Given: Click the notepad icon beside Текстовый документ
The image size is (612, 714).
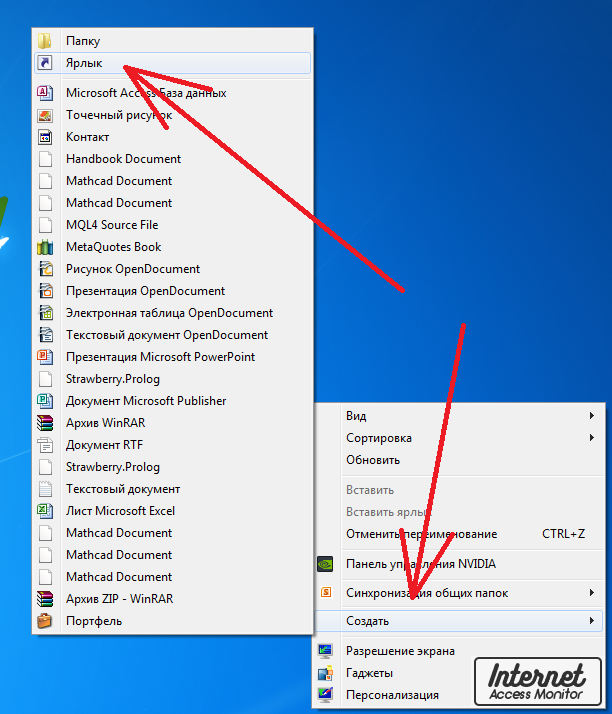Looking at the screenshot, I should click(45, 489).
